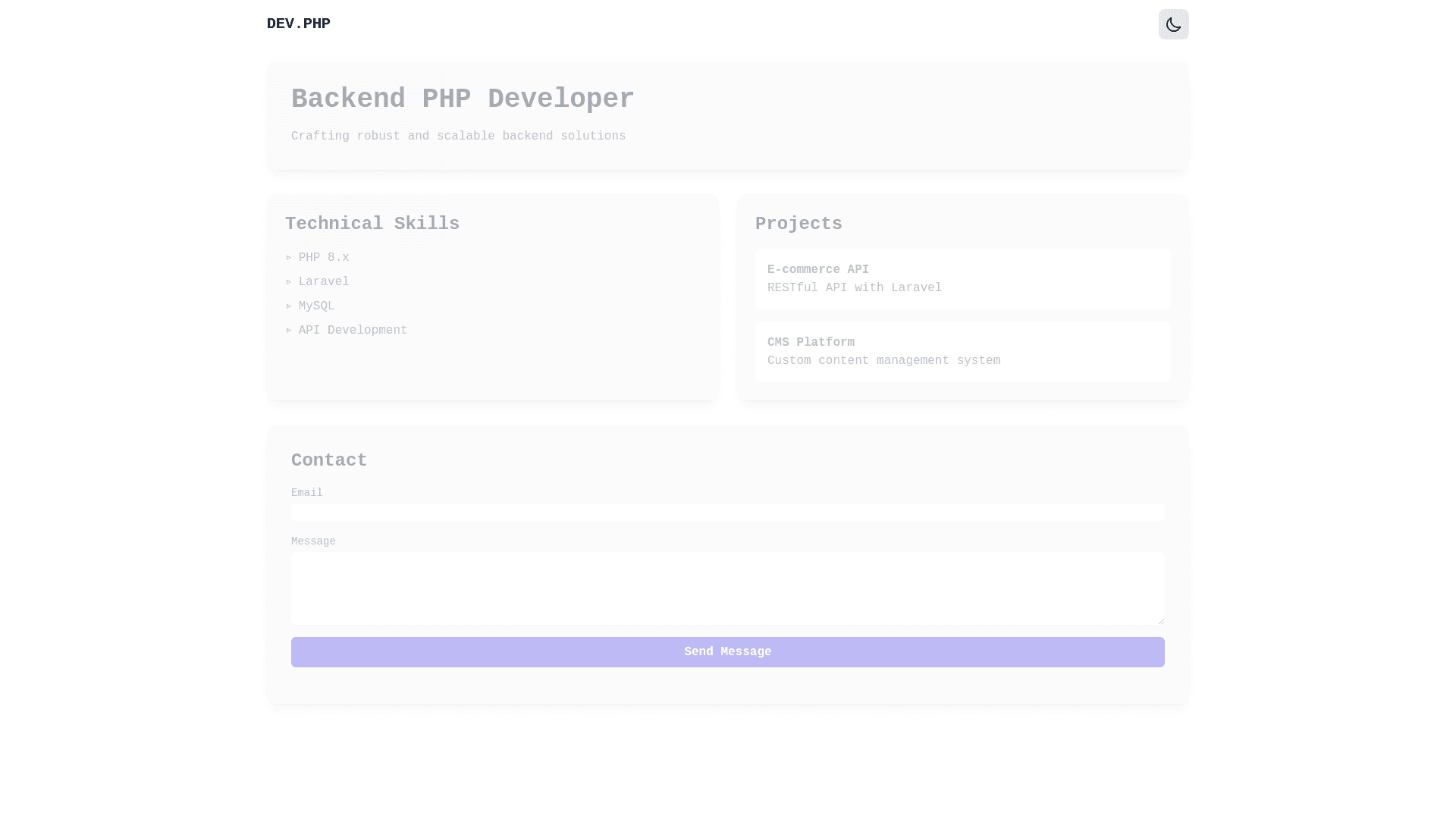Image resolution: width=1456 pixels, height=819 pixels.
Task: Click the PHP 8.x skill item
Action: (x=324, y=258)
